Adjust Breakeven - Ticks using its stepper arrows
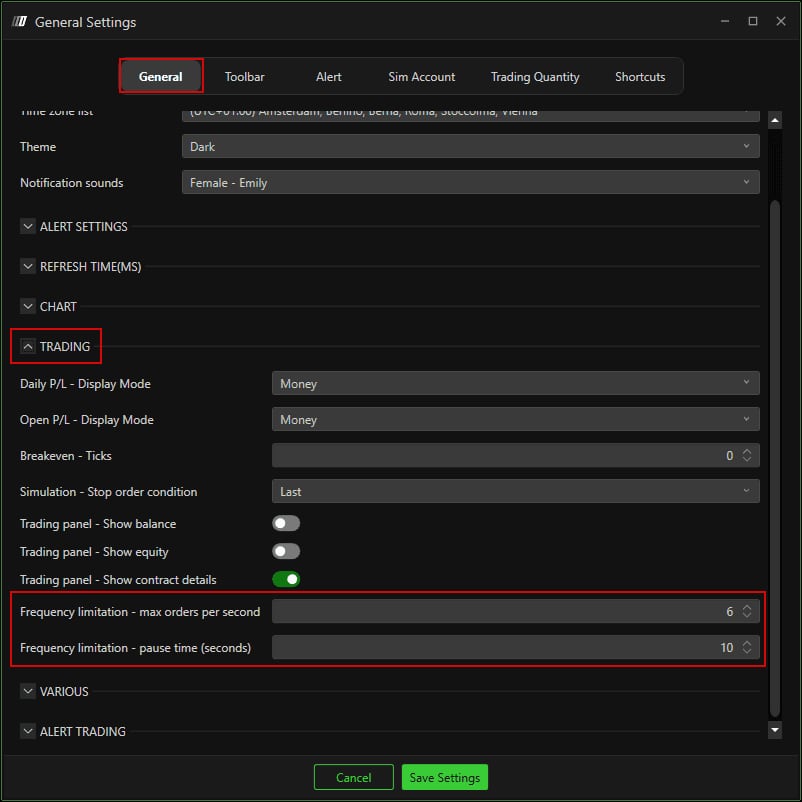The height and width of the screenshot is (802, 802). tap(747, 455)
